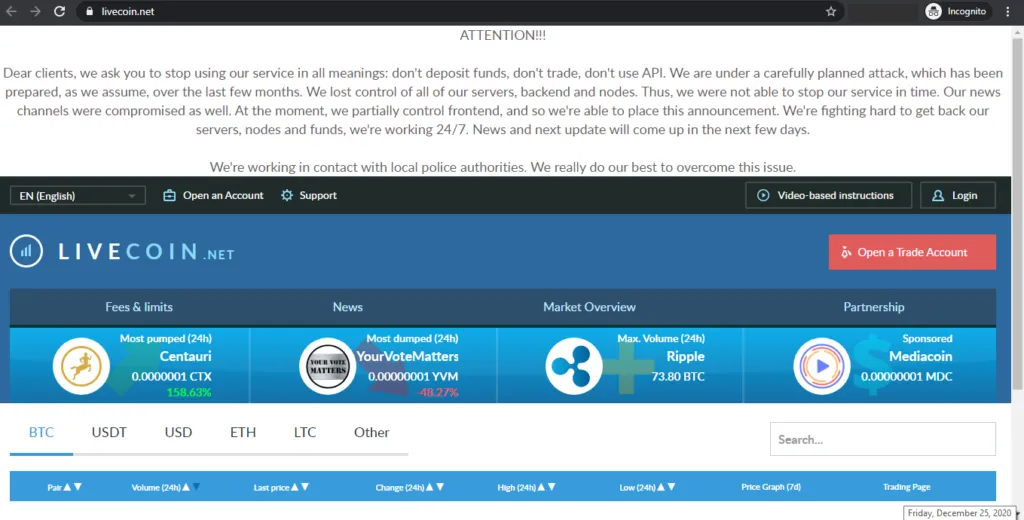Click the 158.63% pump percentage
This screenshot has height=520, width=1024.
189,393
